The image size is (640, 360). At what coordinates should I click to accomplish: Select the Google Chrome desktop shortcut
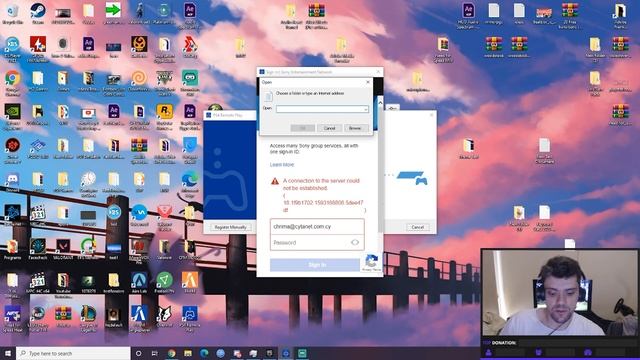(x=12, y=82)
